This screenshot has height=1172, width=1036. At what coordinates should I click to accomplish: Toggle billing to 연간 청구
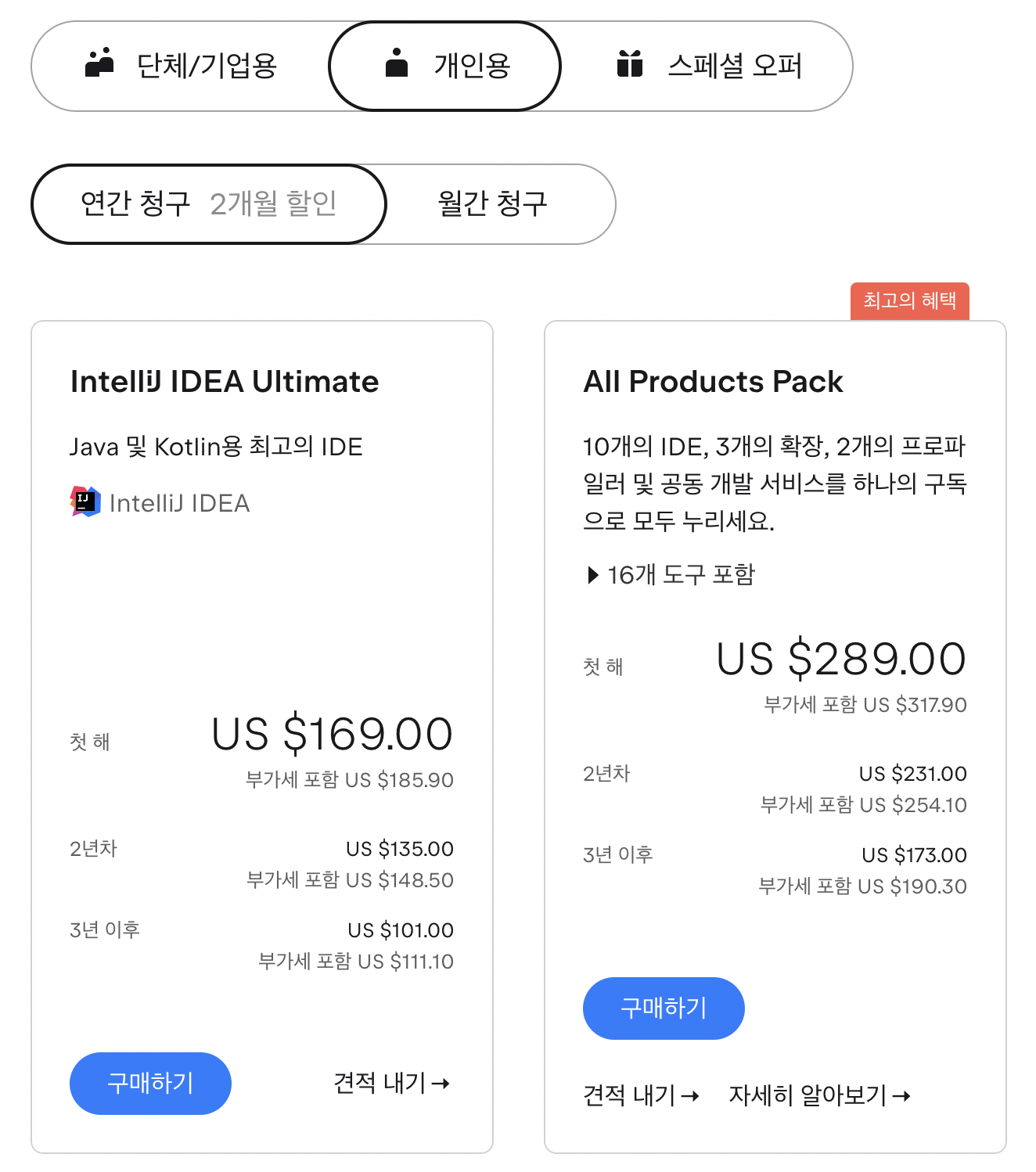pos(209,204)
